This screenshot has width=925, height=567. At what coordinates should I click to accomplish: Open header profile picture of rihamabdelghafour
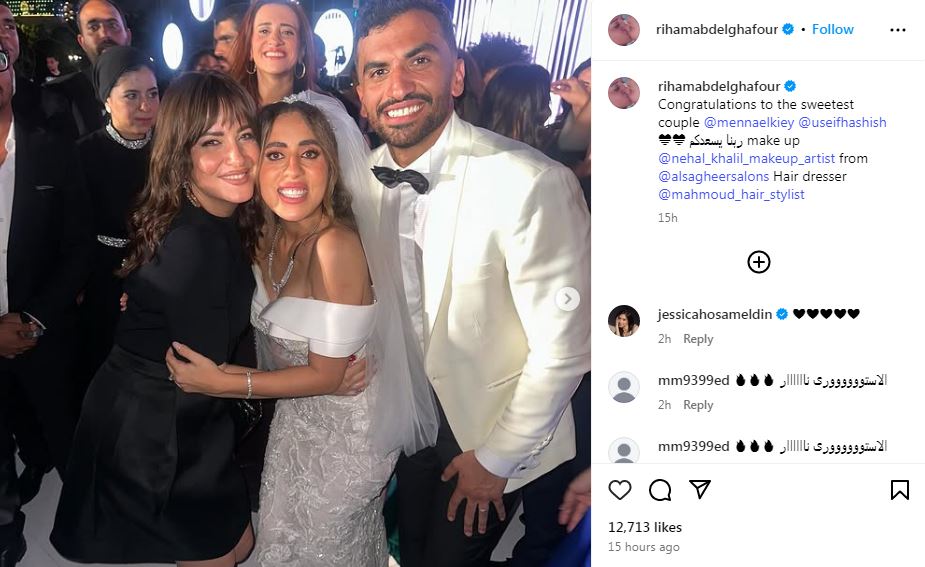pyautogui.click(x=624, y=30)
